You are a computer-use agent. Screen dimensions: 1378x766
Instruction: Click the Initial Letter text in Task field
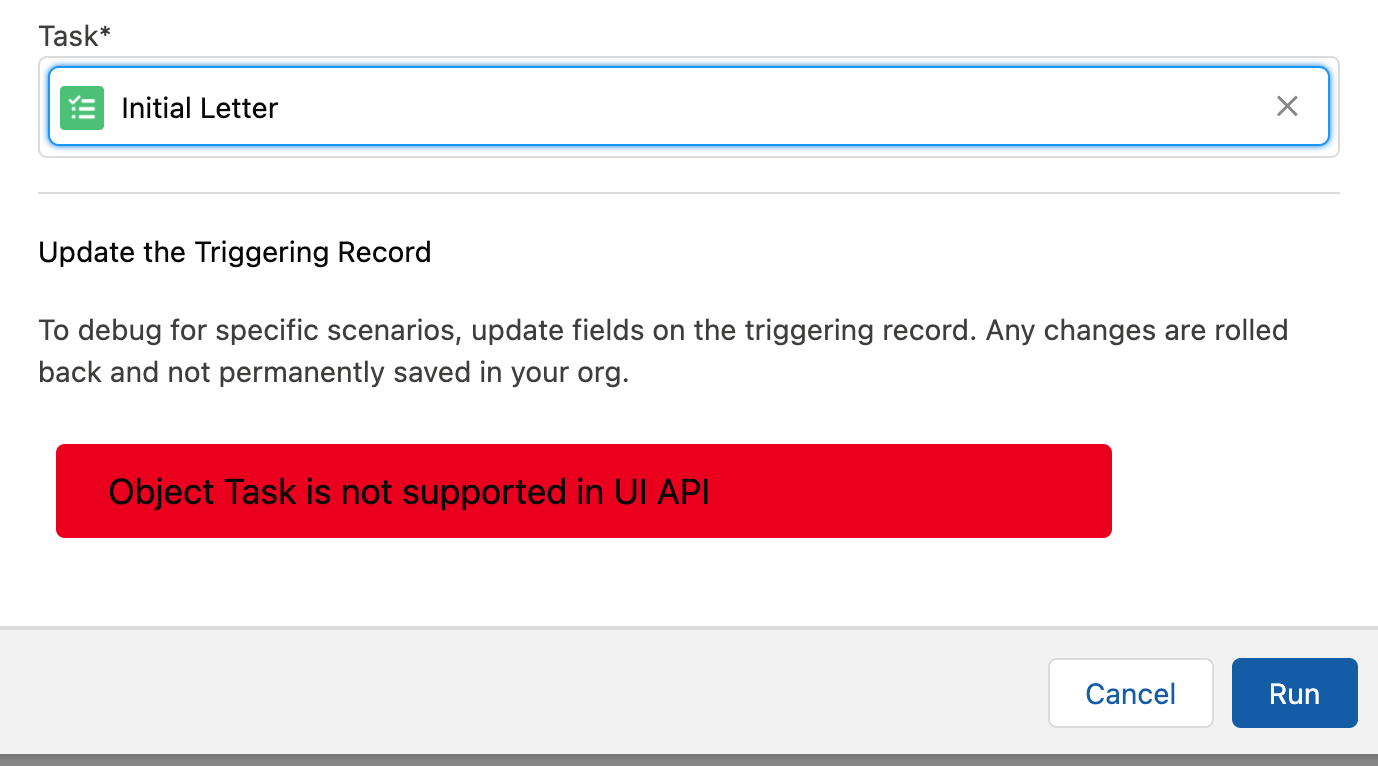click(199, 108)
